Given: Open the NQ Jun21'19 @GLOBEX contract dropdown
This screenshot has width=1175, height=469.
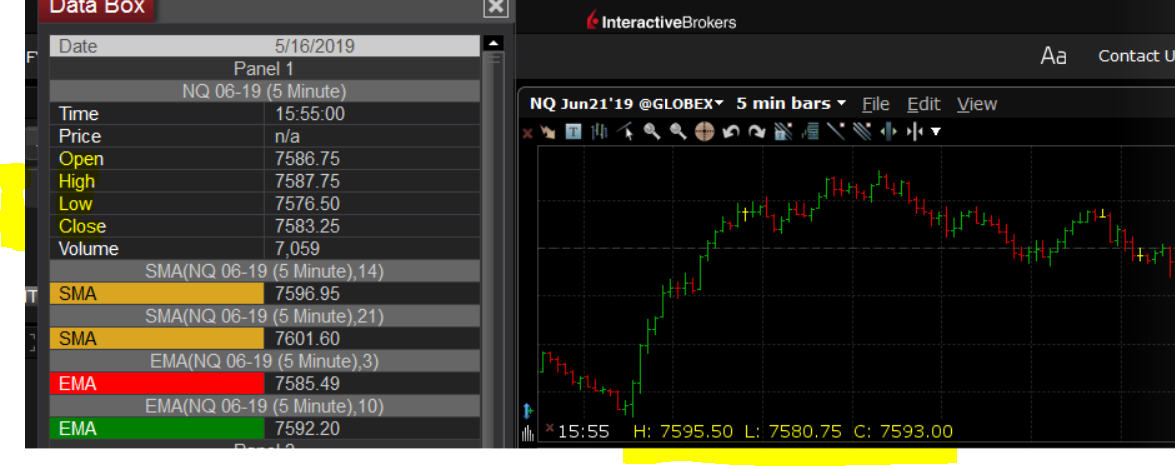Looking at the screenshot, I should (626, 103).
